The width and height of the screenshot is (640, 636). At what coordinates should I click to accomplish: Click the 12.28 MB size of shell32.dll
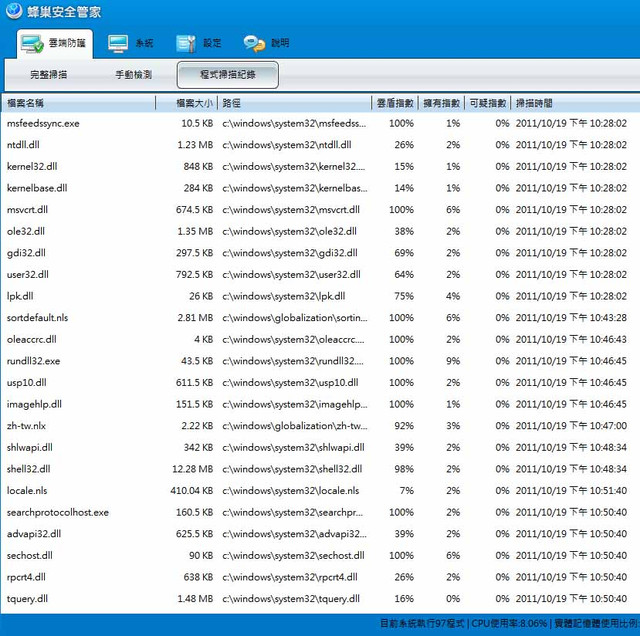193,469
